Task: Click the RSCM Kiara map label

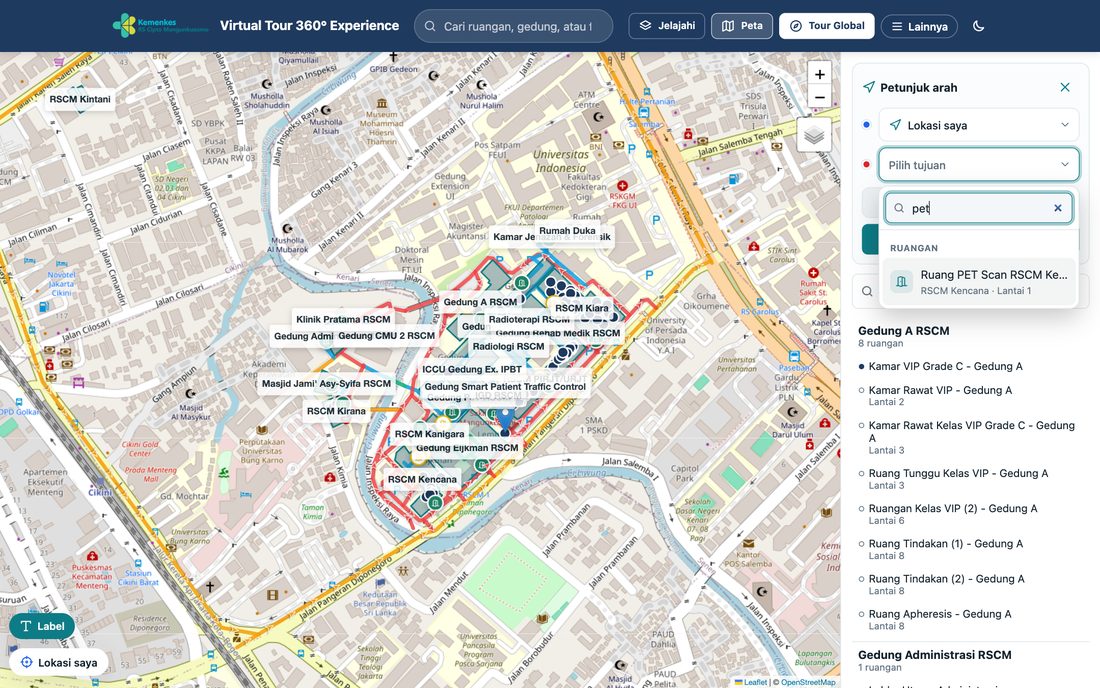Action: pyautogui.click(x=582, y=308)
